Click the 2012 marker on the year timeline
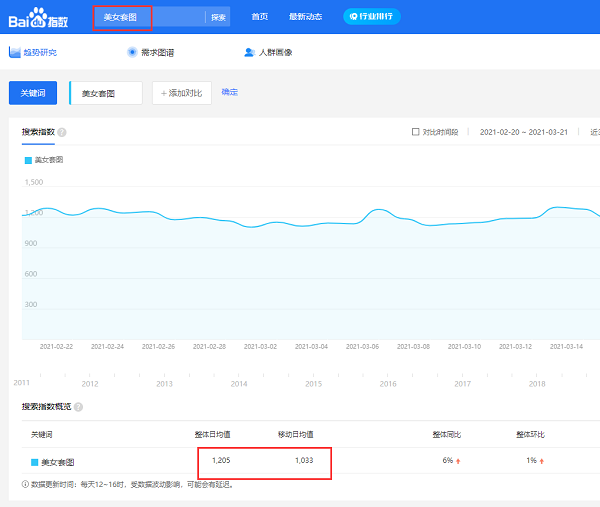This screenshot has width=600, height=507. pos(90,383)
